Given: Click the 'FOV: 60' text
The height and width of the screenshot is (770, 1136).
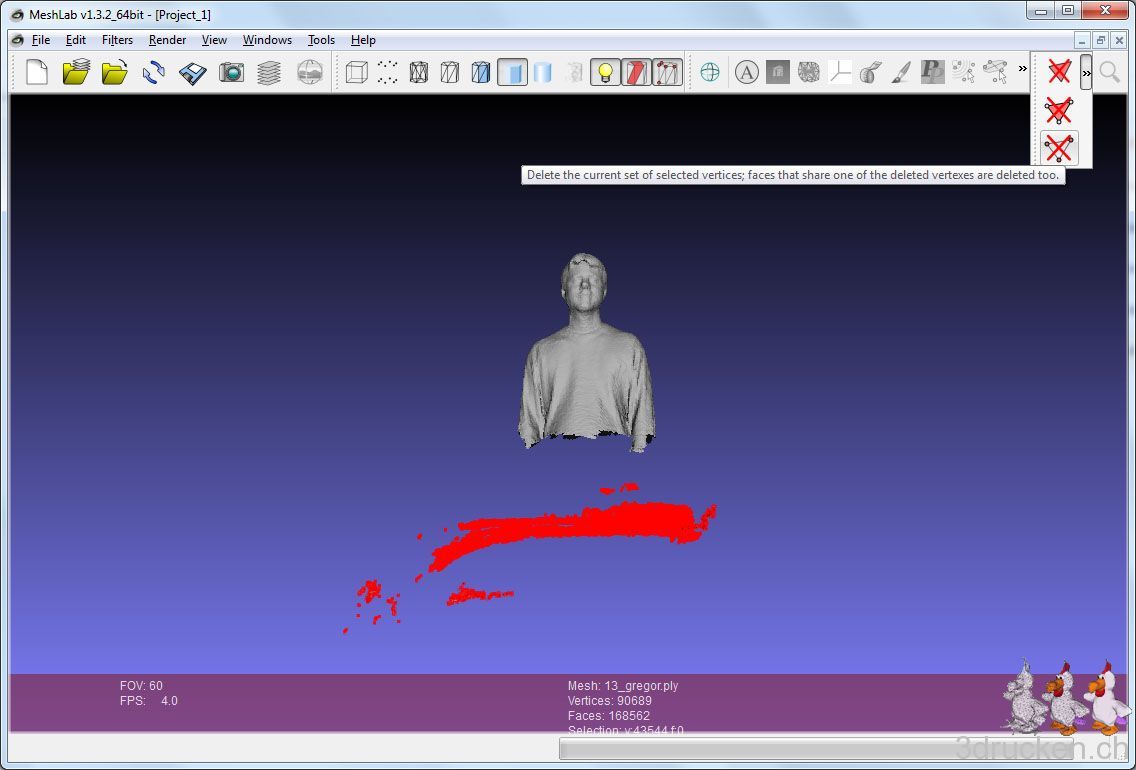Looking at the screenshot, I should pos(141,685).
